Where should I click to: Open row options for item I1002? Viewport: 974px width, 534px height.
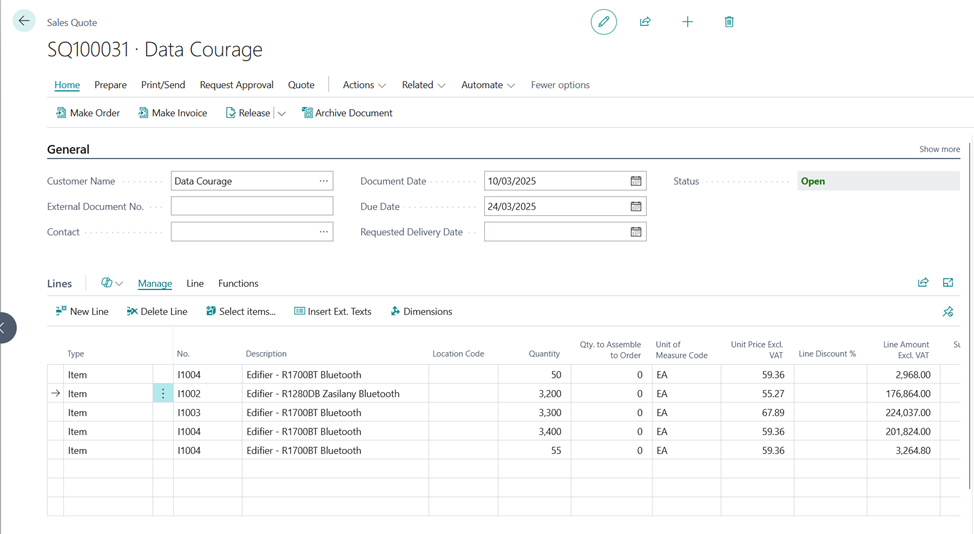[x=163, y=394]
